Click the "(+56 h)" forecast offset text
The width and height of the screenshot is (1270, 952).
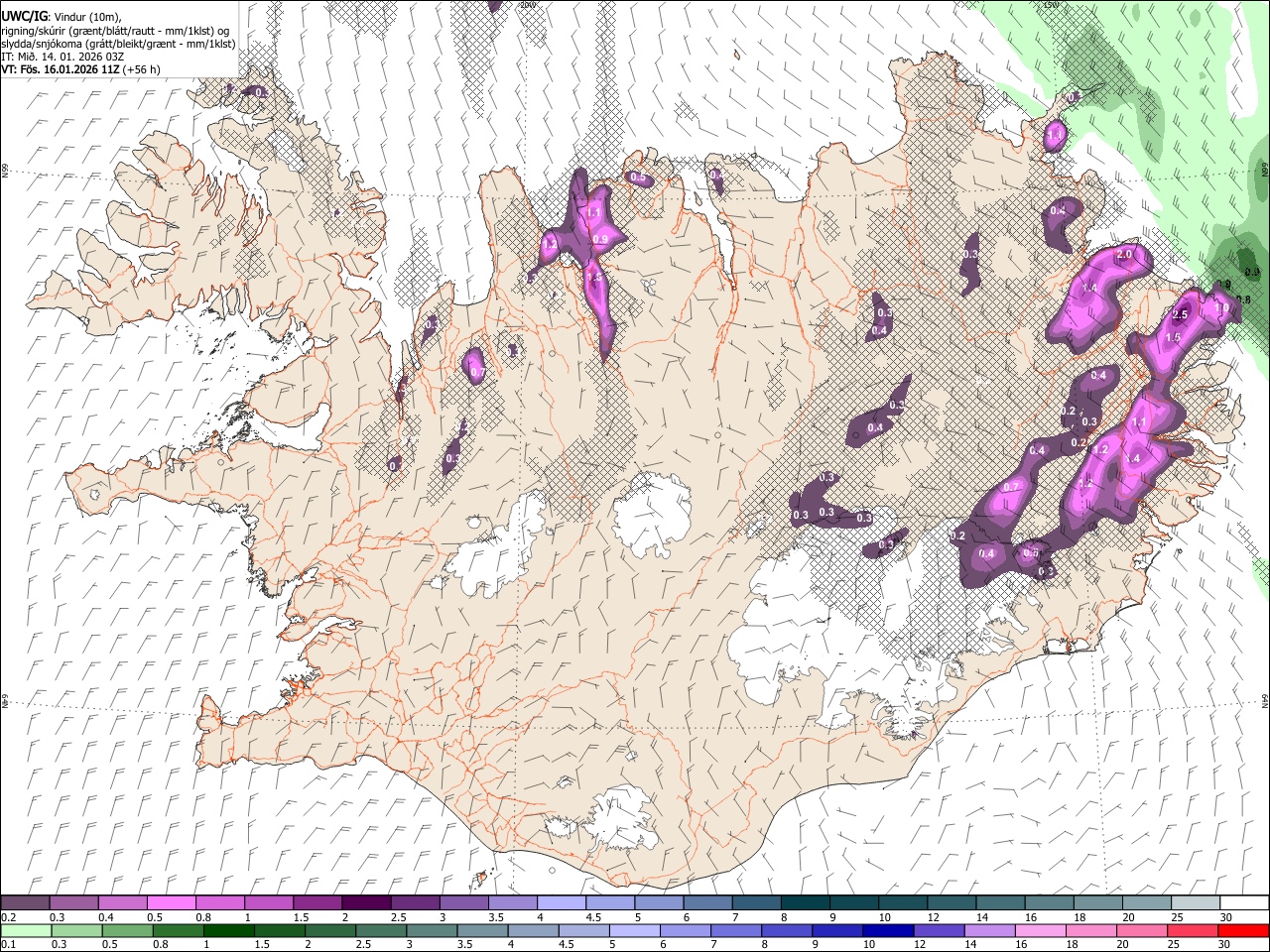(142, 69)
